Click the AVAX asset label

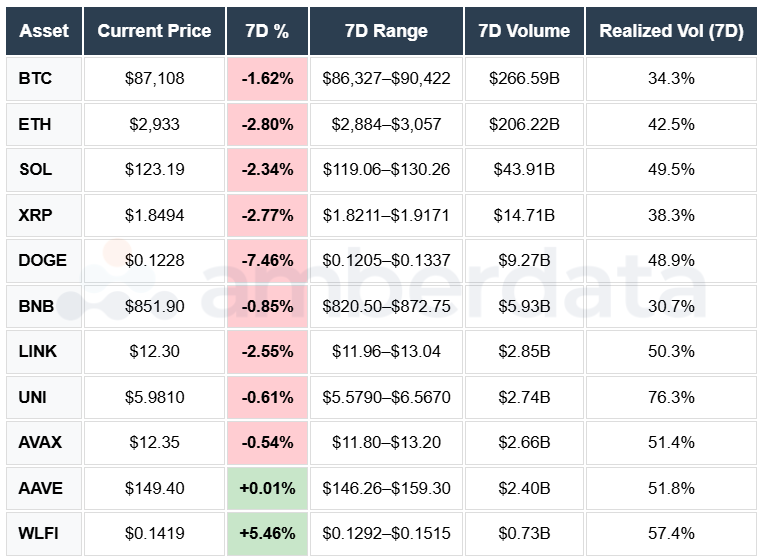38,442
